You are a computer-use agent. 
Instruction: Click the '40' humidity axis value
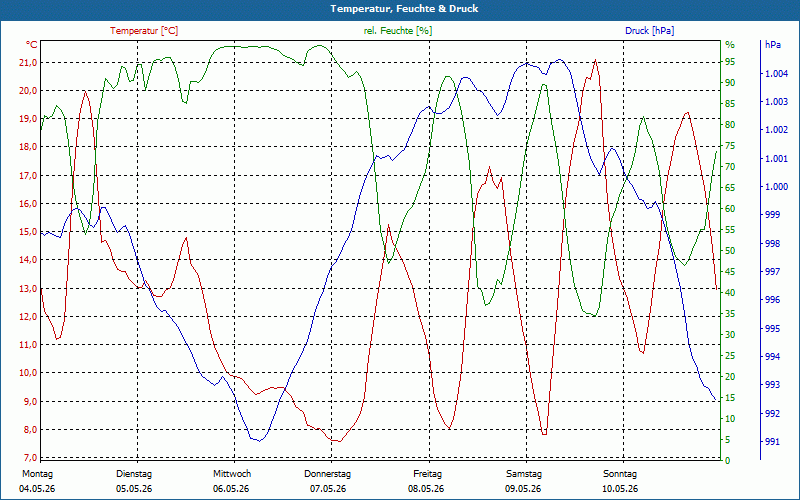pos(731,293)
